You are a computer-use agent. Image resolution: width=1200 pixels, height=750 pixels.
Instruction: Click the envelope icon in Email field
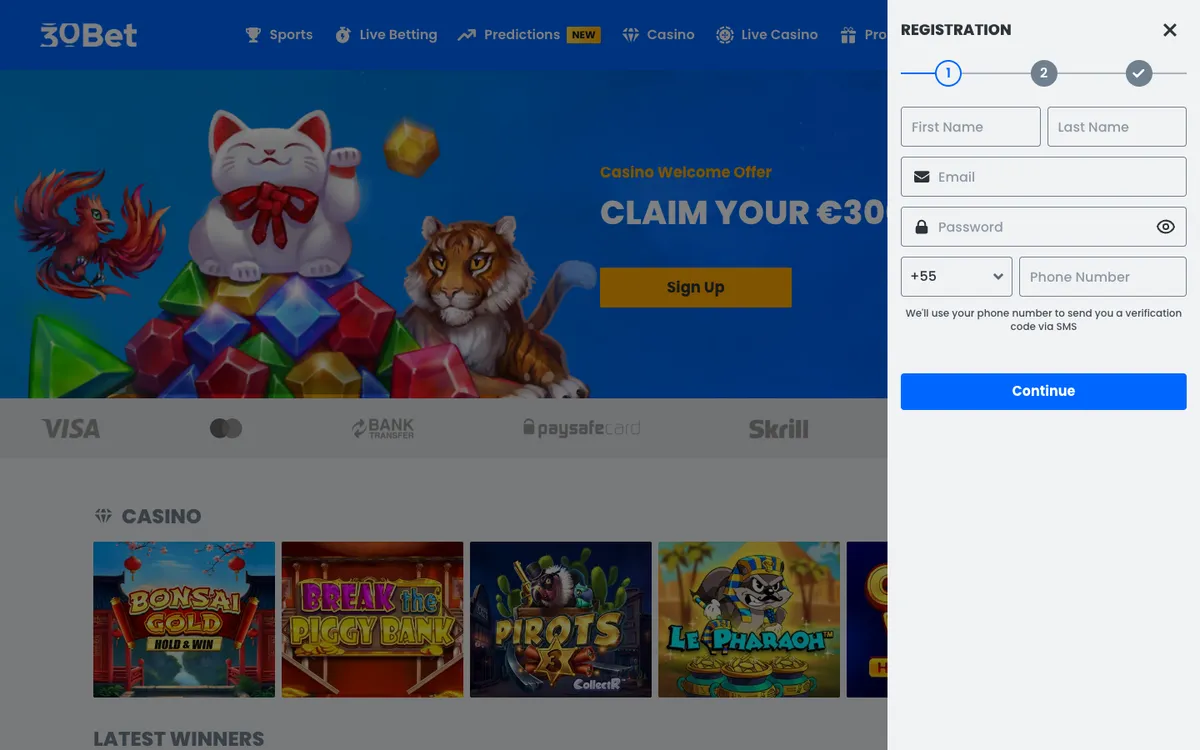click(922, 177)
